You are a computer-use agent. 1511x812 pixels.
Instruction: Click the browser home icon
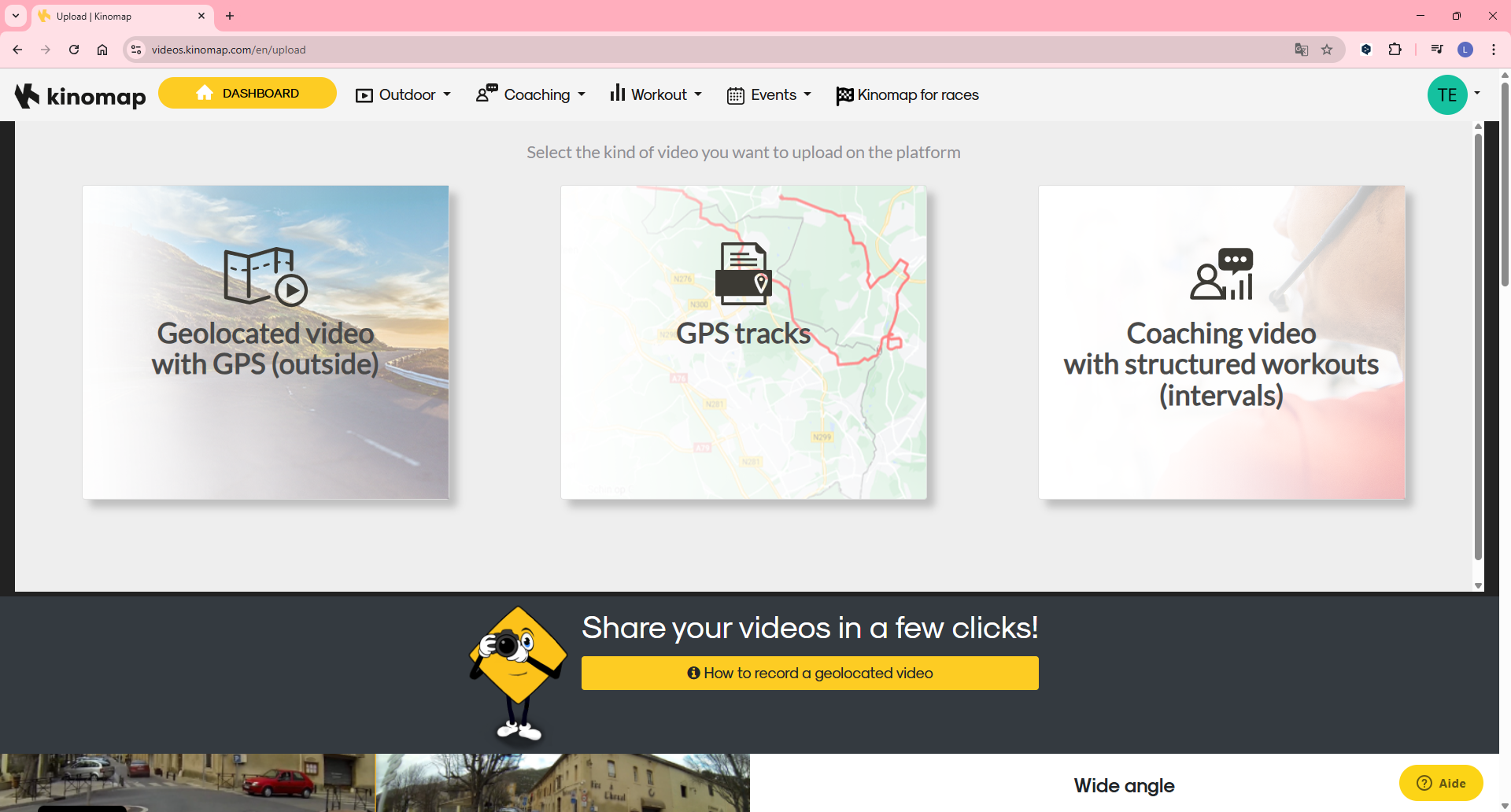[x=102, y=50]
